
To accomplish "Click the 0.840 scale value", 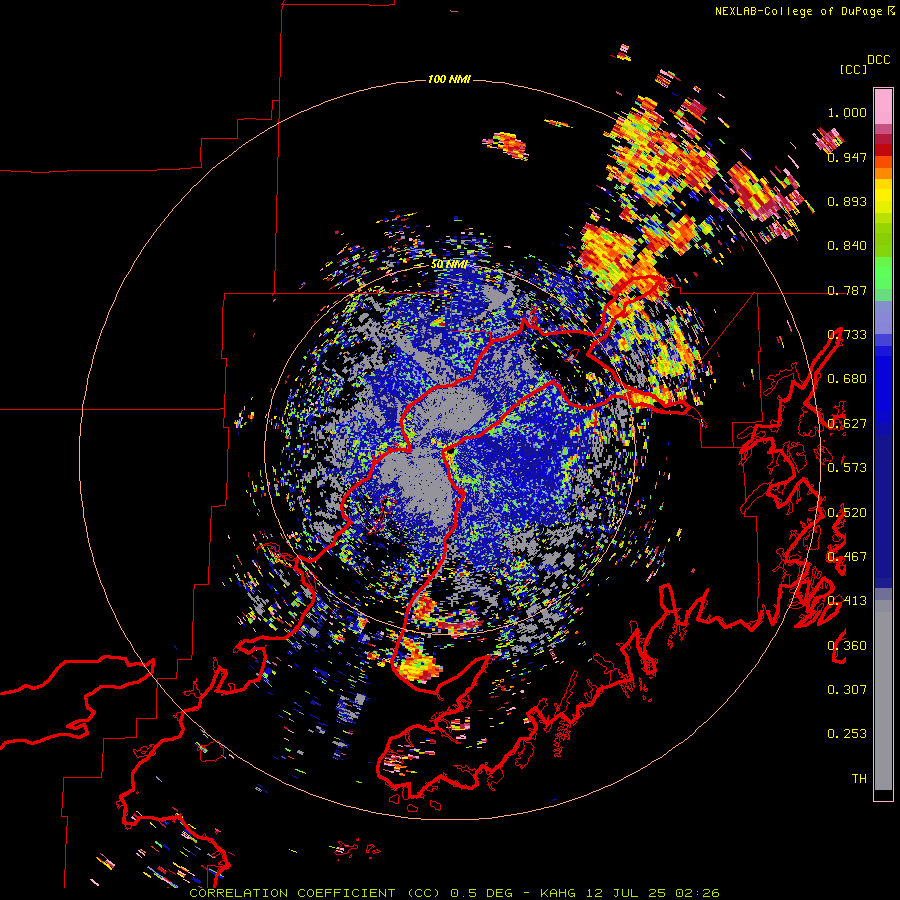I will click(x=847, y=246).
